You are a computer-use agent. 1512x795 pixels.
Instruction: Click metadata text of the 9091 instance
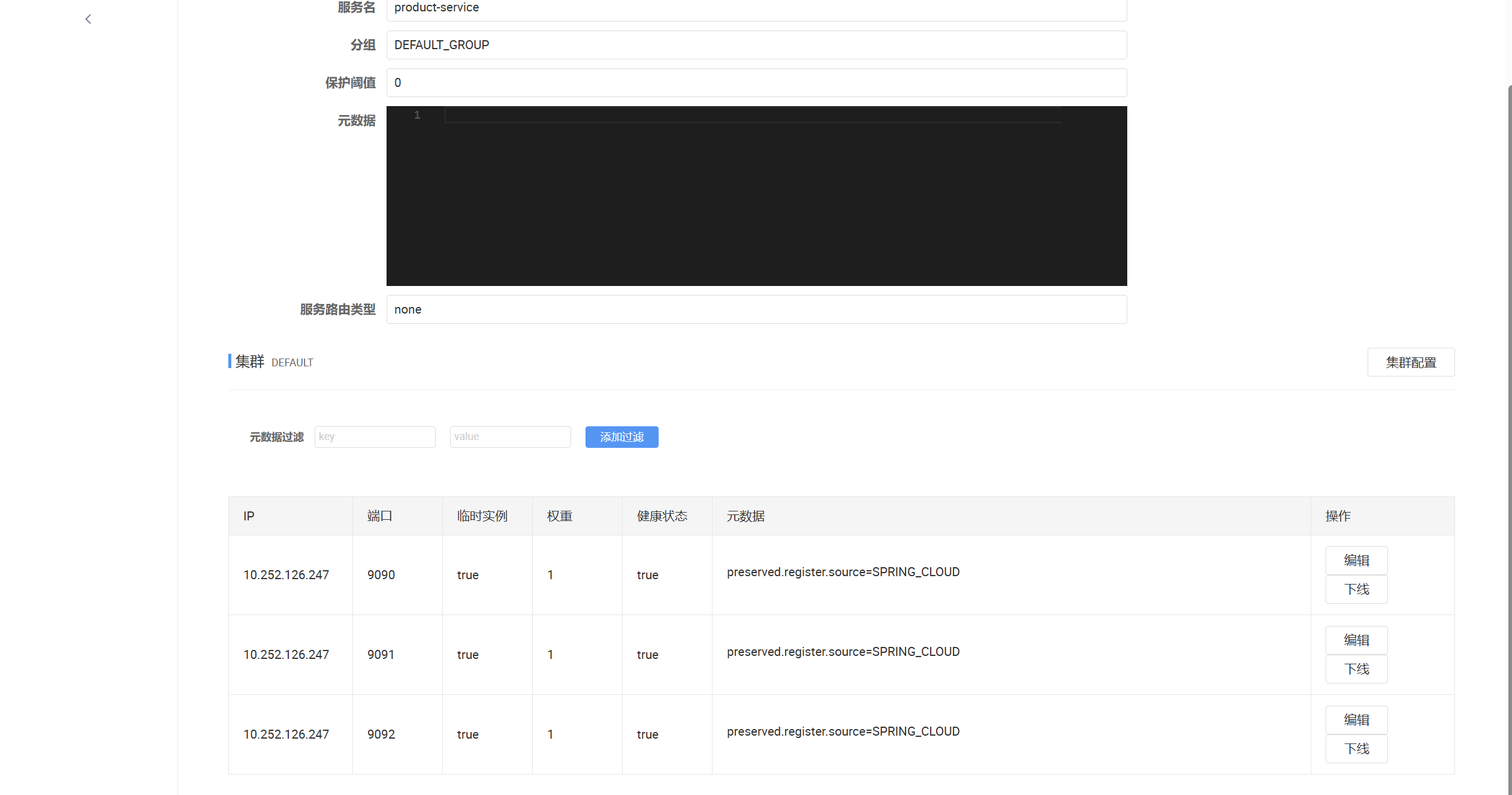pyautogui.click(x=843, y=652)
